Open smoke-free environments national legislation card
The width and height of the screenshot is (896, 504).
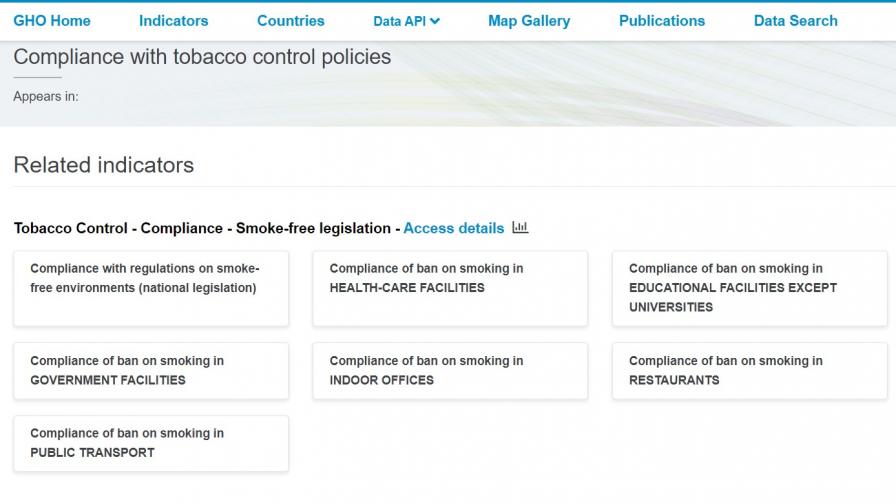[151, 288]
